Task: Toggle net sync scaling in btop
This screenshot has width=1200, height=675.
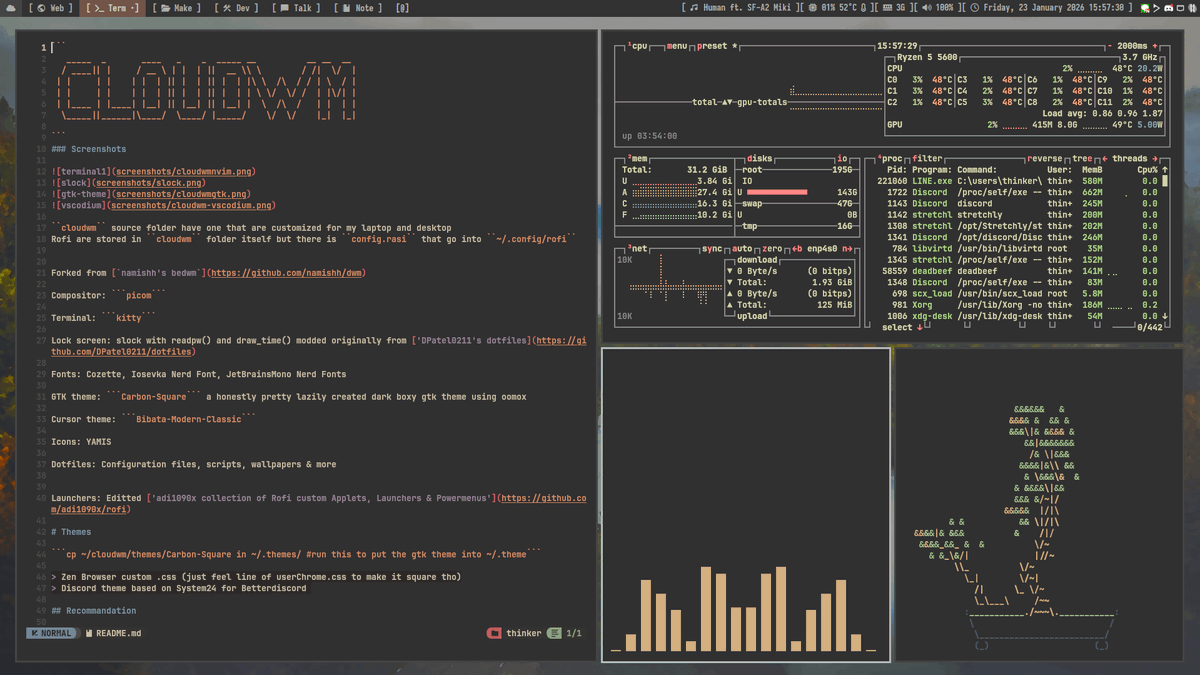Action: click(x=712, y=249)
